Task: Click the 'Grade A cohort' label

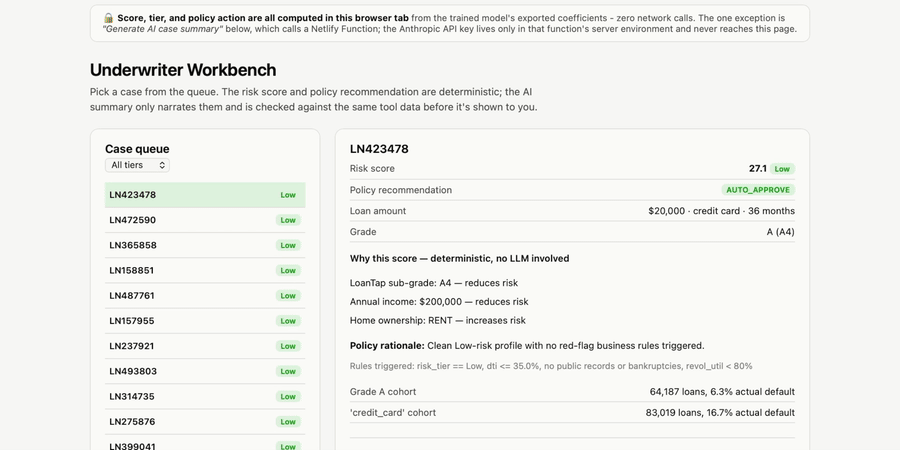Action: 383,392
